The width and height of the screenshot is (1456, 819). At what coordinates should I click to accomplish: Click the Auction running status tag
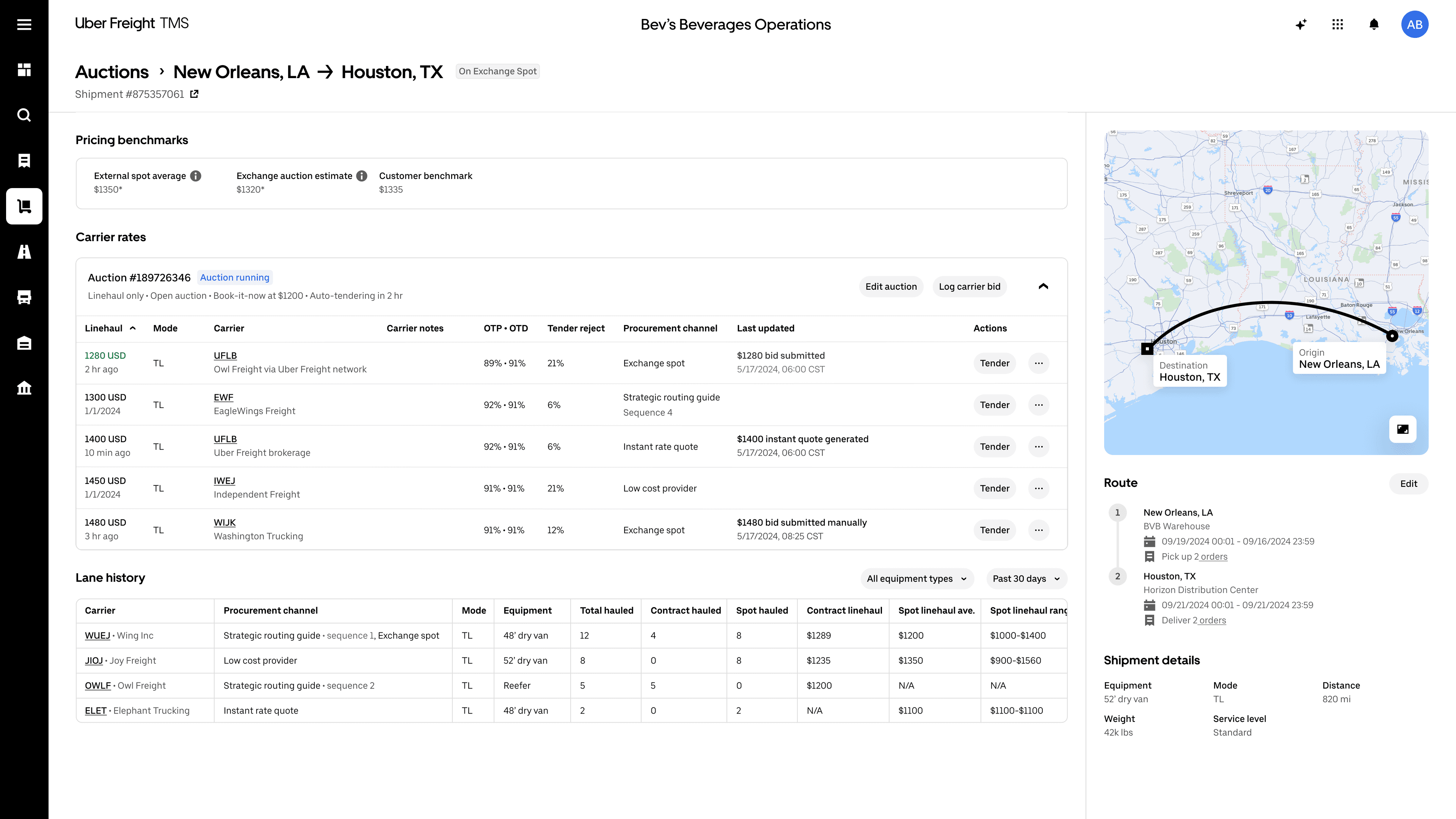click(x=235, y=278)
